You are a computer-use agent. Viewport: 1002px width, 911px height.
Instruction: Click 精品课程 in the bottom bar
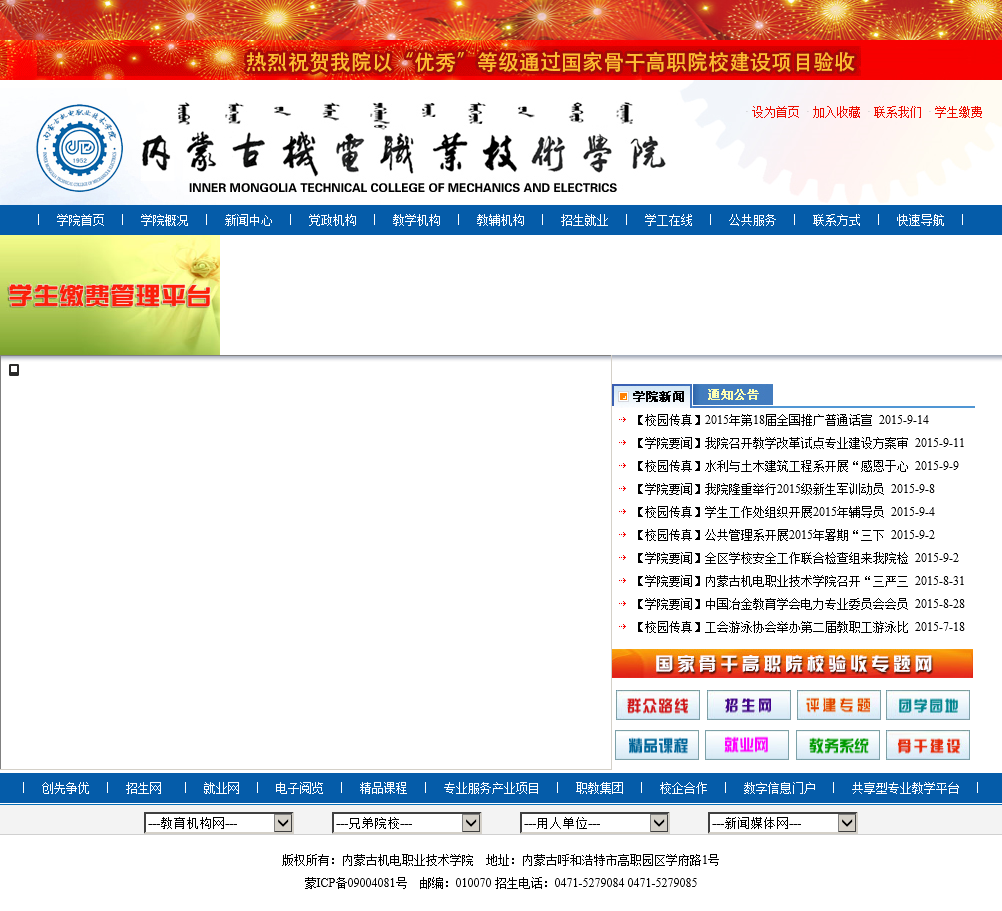[383, 788]
